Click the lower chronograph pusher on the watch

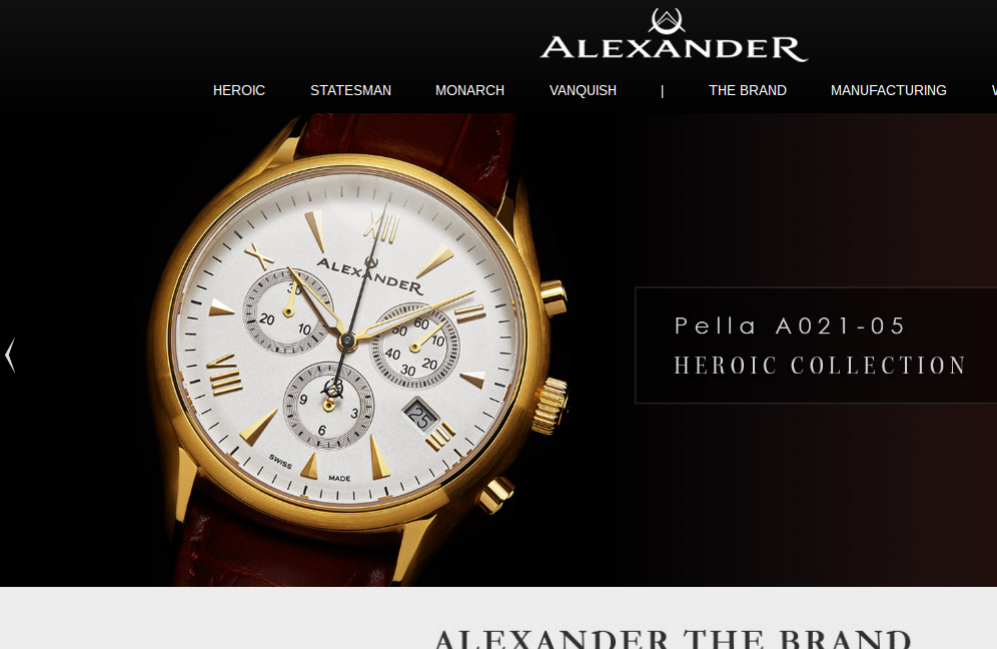click(496, 495)
